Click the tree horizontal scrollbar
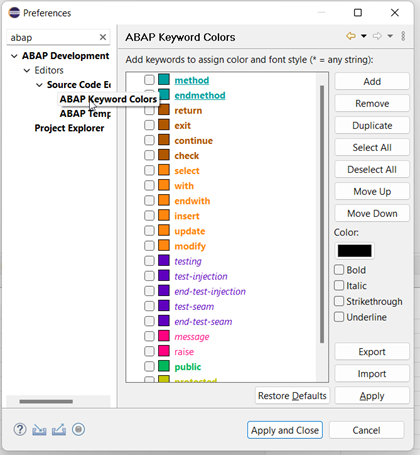The width and height of the screenshot is (420, 455). pyautogui.click(x=46, y=401)
